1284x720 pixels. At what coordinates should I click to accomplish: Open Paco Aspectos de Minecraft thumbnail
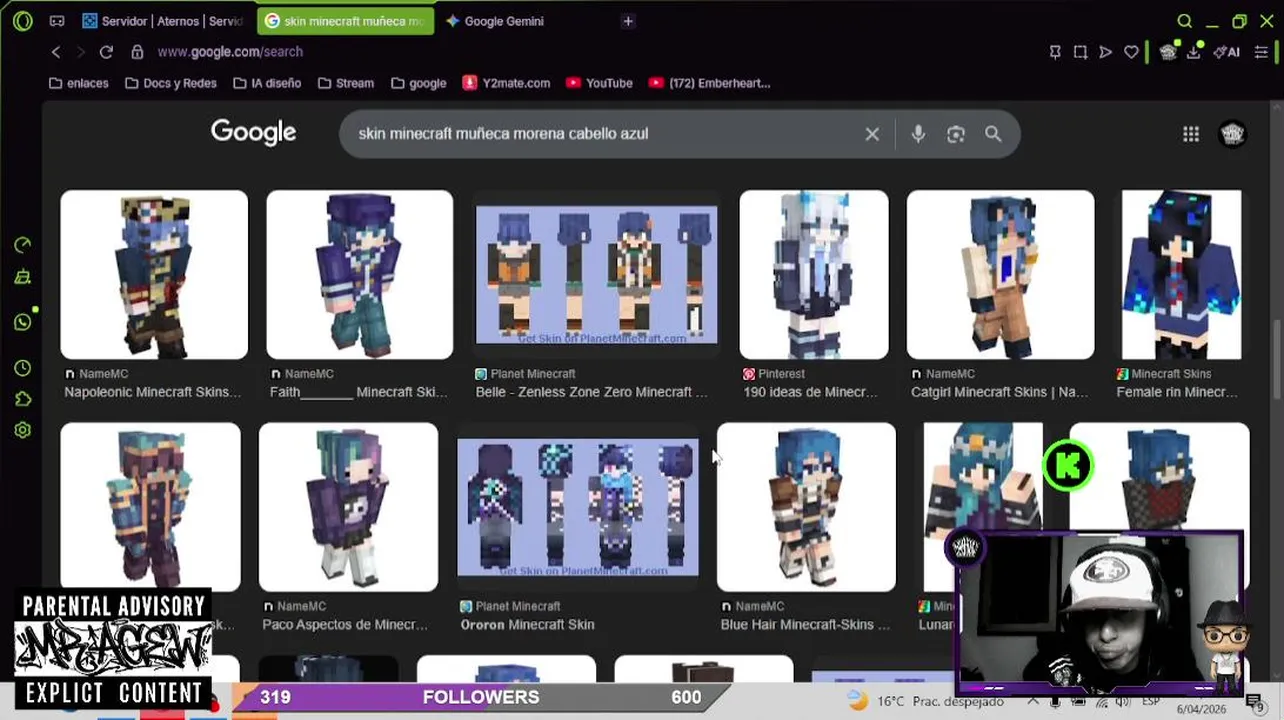348,507
